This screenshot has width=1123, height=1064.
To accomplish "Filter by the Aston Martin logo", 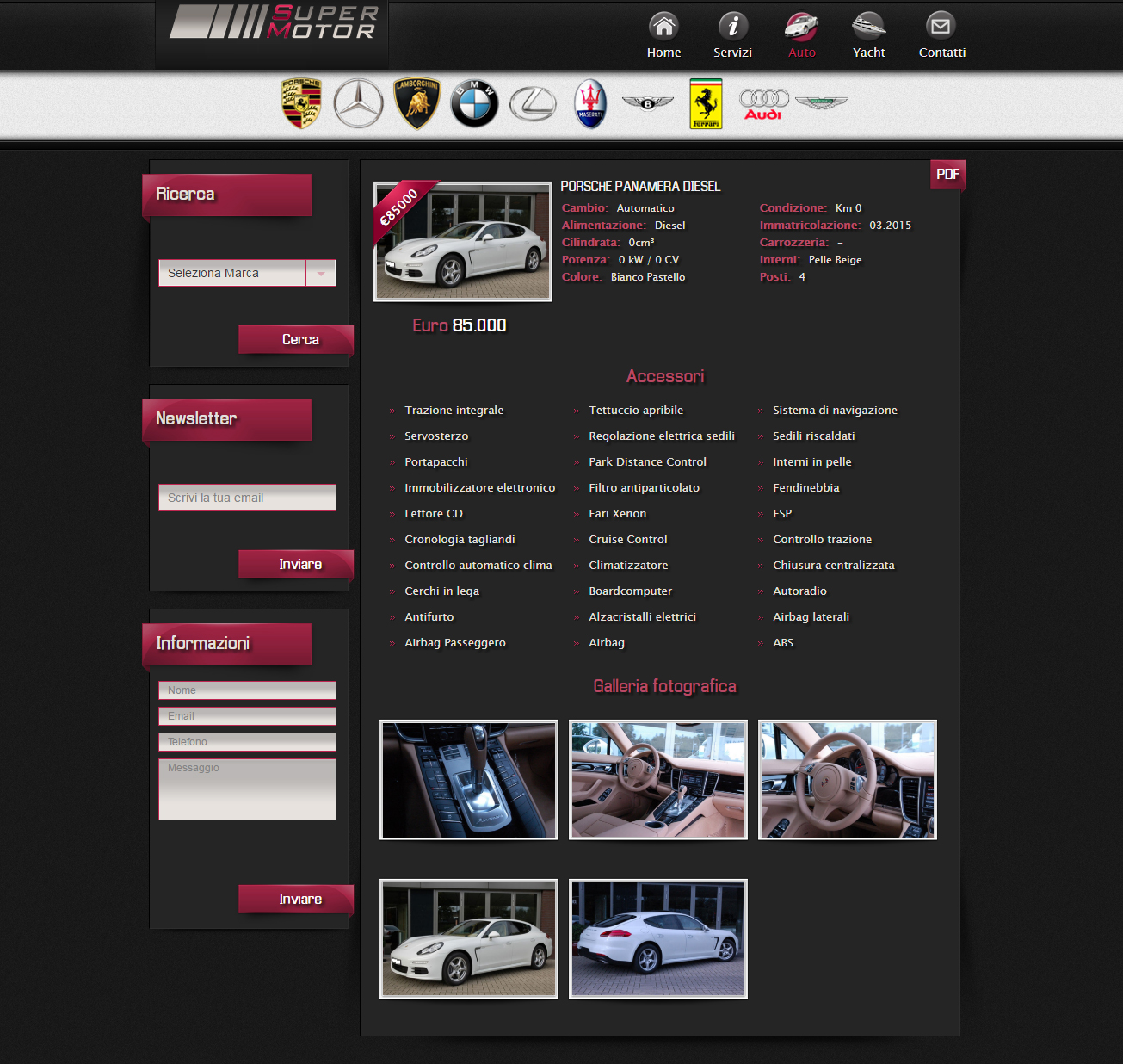I will 822,102.
